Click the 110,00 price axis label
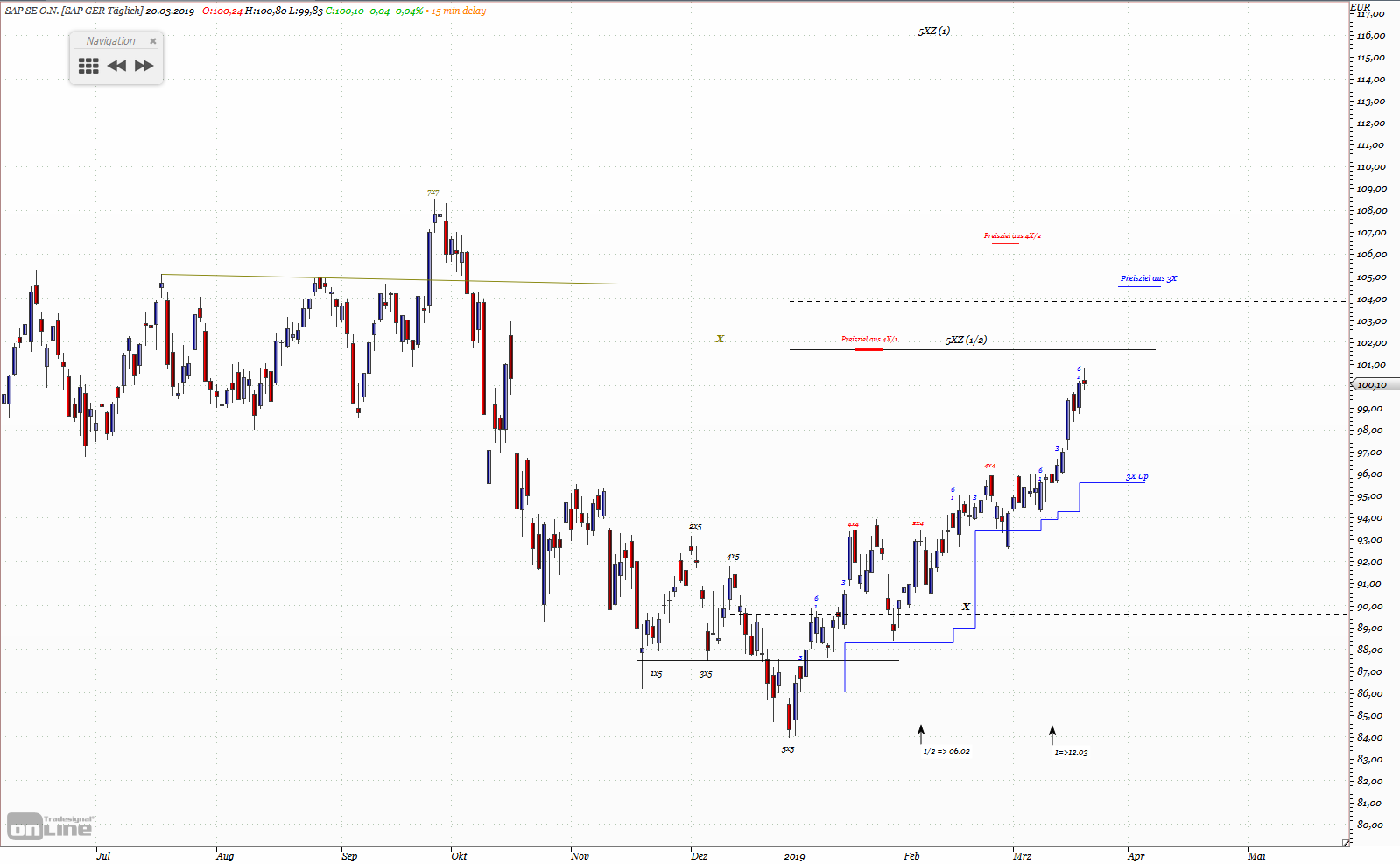 [1371, 166]
